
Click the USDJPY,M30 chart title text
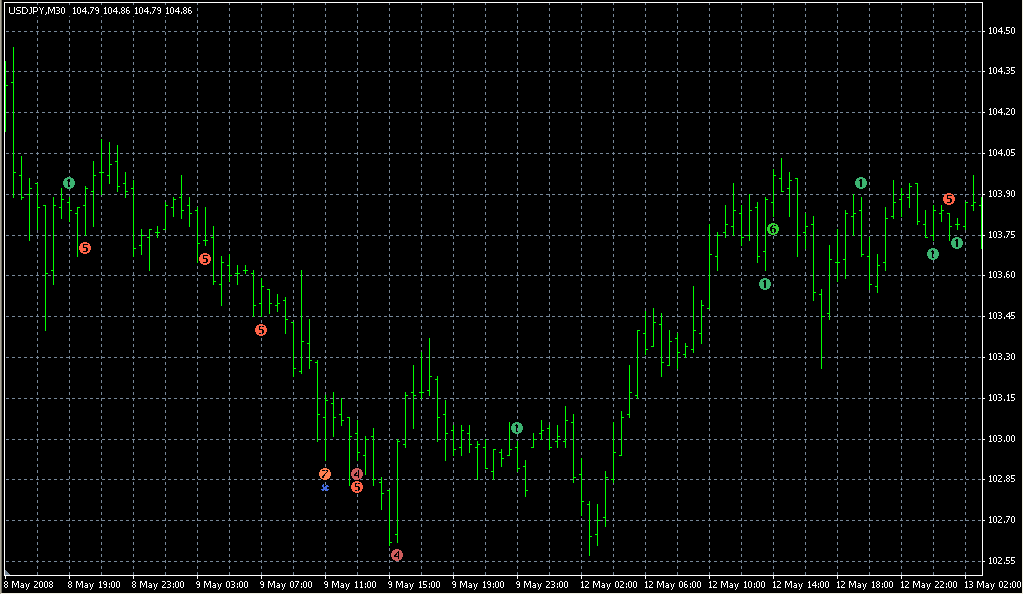click(x=37, y=10)
